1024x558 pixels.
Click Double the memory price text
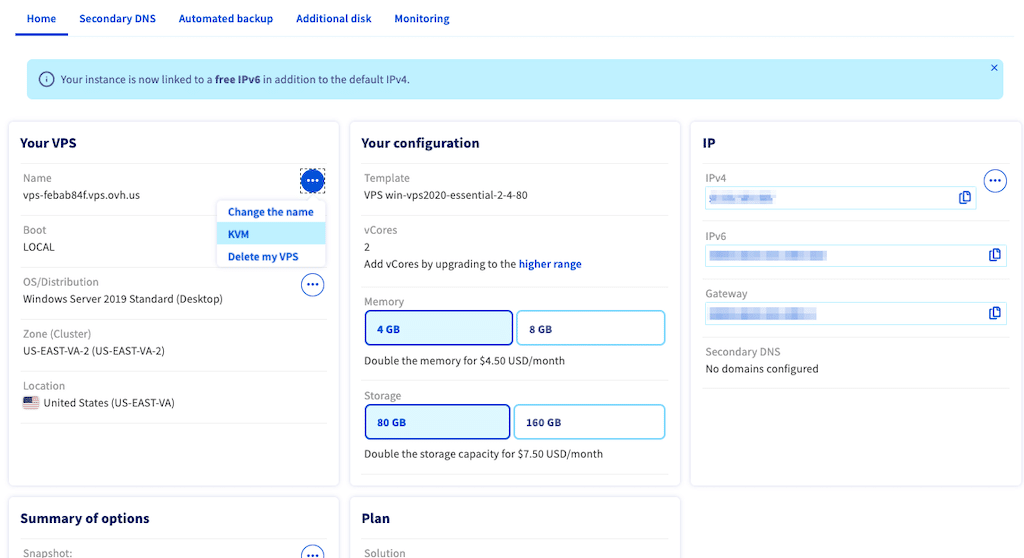(x=464, y=361)
